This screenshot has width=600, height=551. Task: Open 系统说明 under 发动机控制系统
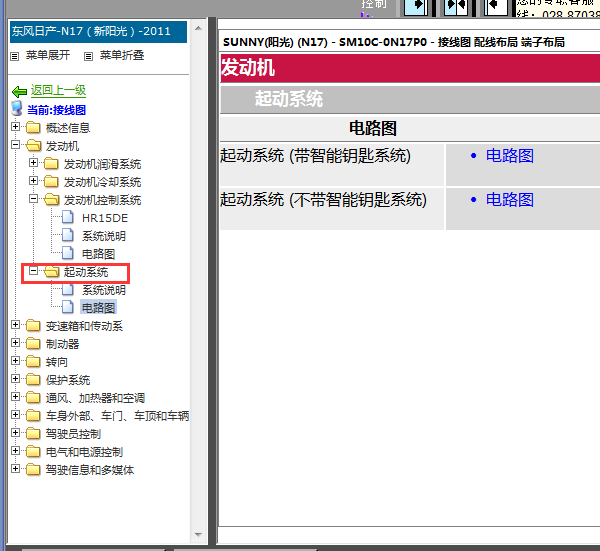tap(104, 236)
